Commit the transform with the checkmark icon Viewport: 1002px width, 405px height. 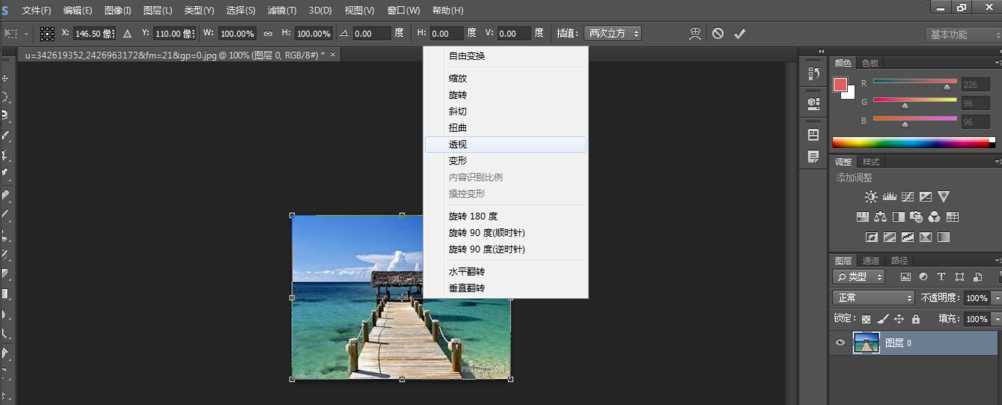click(x=740, y=33)
